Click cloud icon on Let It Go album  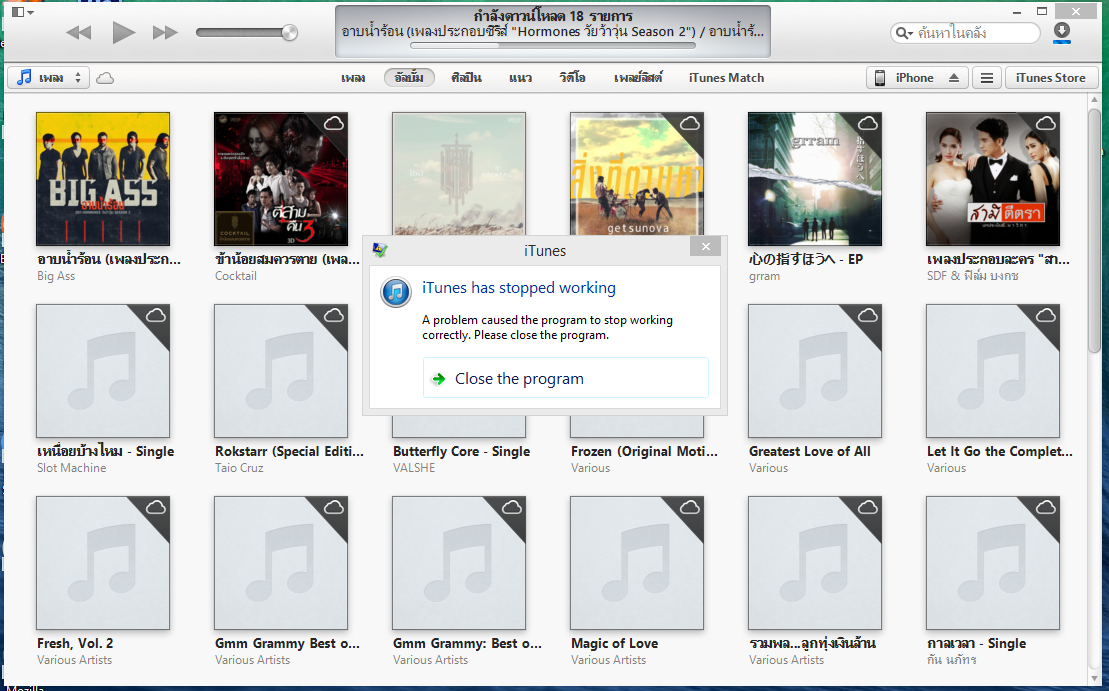[x=1046, y=315]
